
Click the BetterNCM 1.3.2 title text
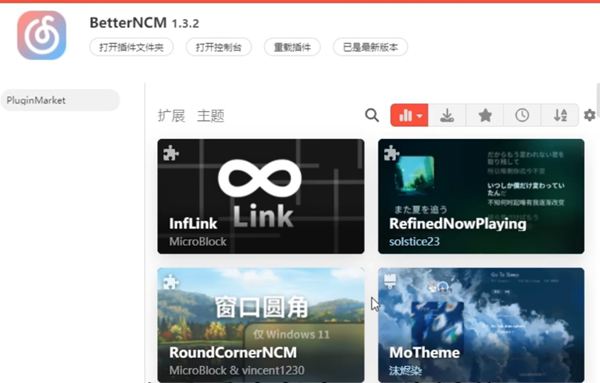(144, 23)
